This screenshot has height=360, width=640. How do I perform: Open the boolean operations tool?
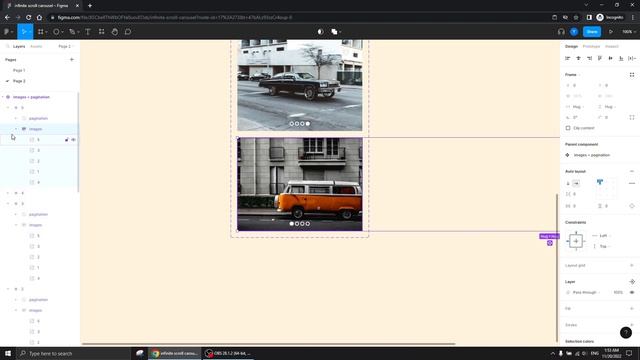point(334,31)
